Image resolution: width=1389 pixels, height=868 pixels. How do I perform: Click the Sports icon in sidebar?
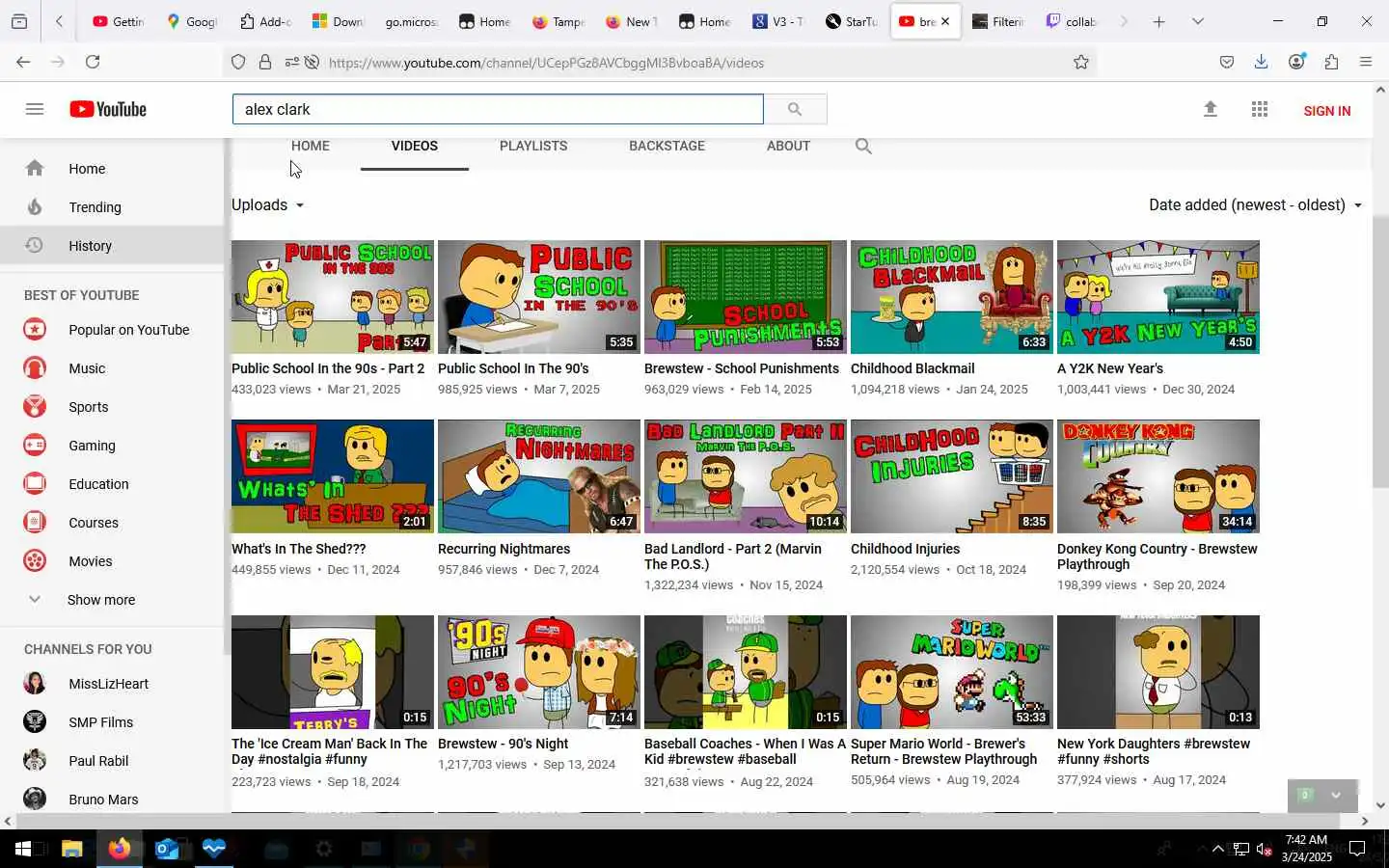point(35,407)
